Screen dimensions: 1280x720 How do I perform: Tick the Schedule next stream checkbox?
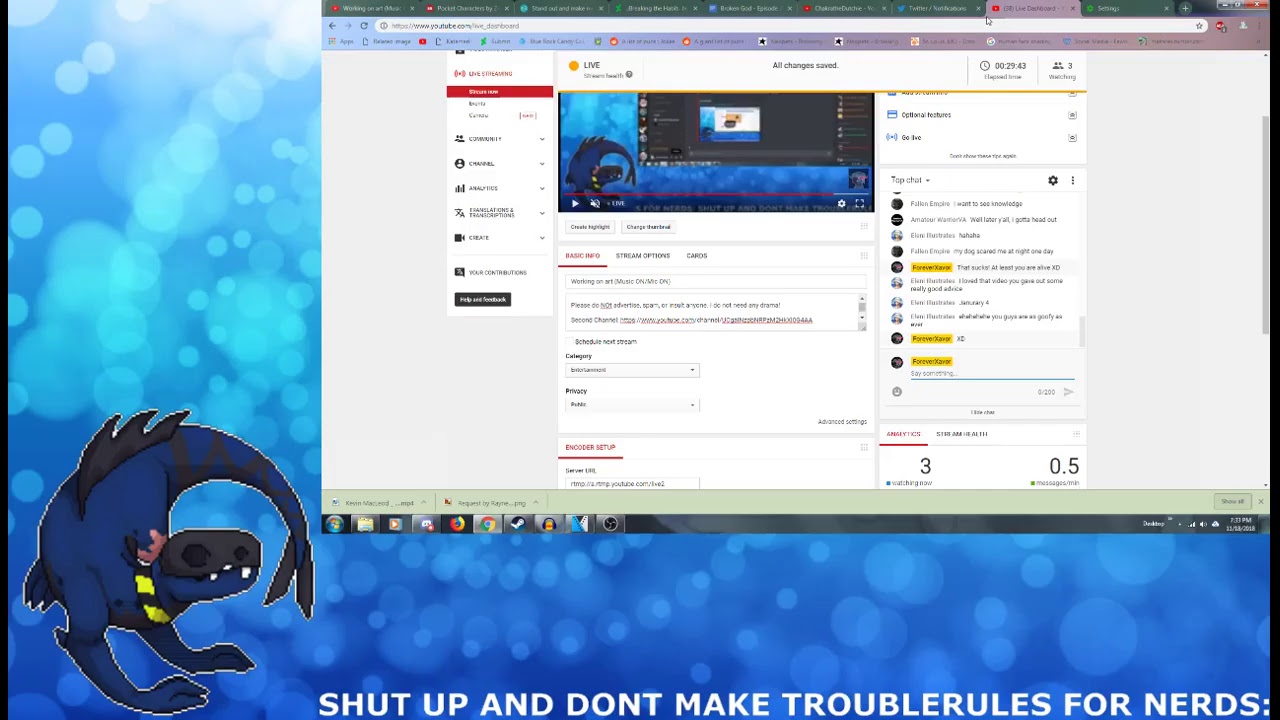click(570, 342)
